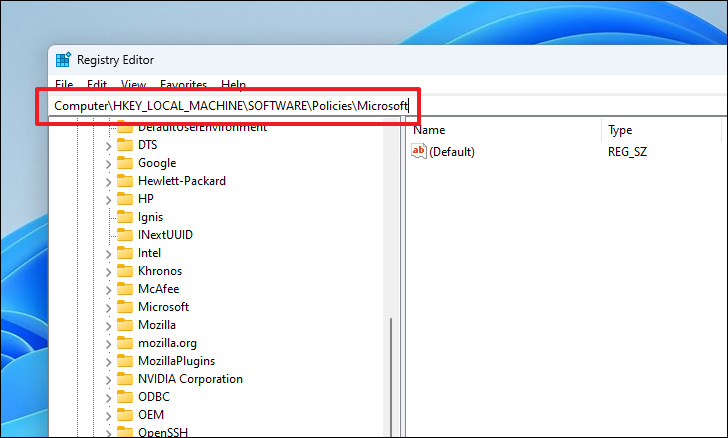Click the REG_SZ type cell
The width and height of the screenshot is (728, 438).
tap(627, 152)
